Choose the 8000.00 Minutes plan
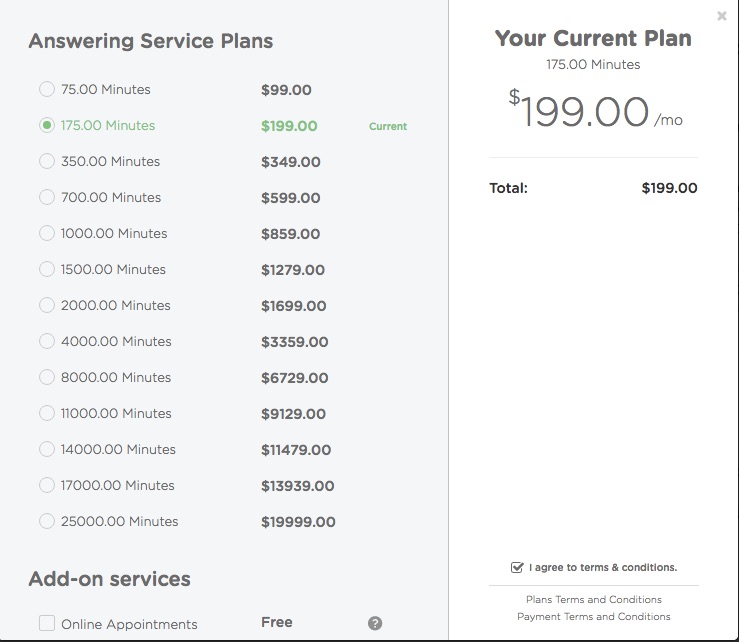 click(47, 378)
